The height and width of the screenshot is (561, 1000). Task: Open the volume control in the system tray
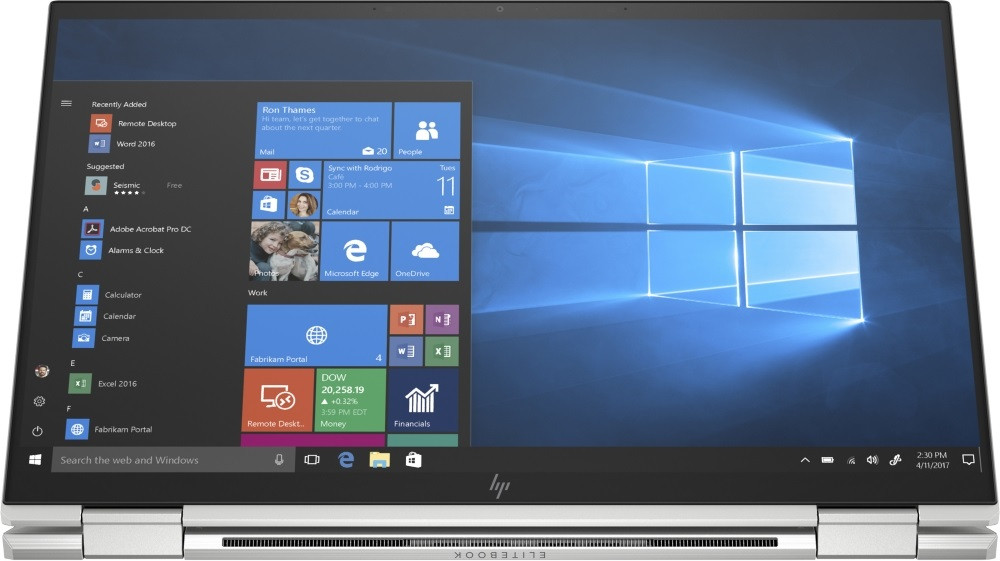pos(872,460)
